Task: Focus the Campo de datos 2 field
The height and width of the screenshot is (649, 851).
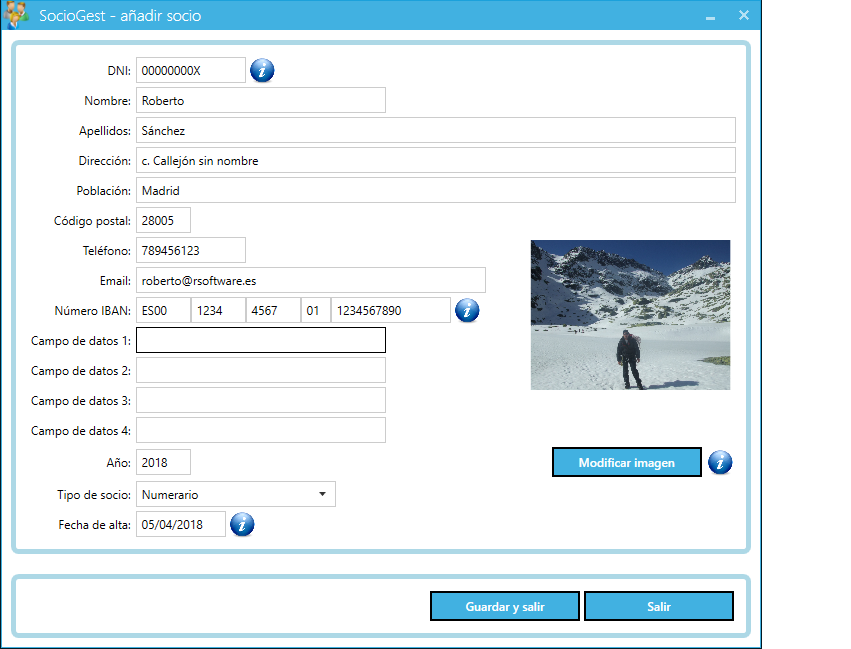Action: [261, 370]
